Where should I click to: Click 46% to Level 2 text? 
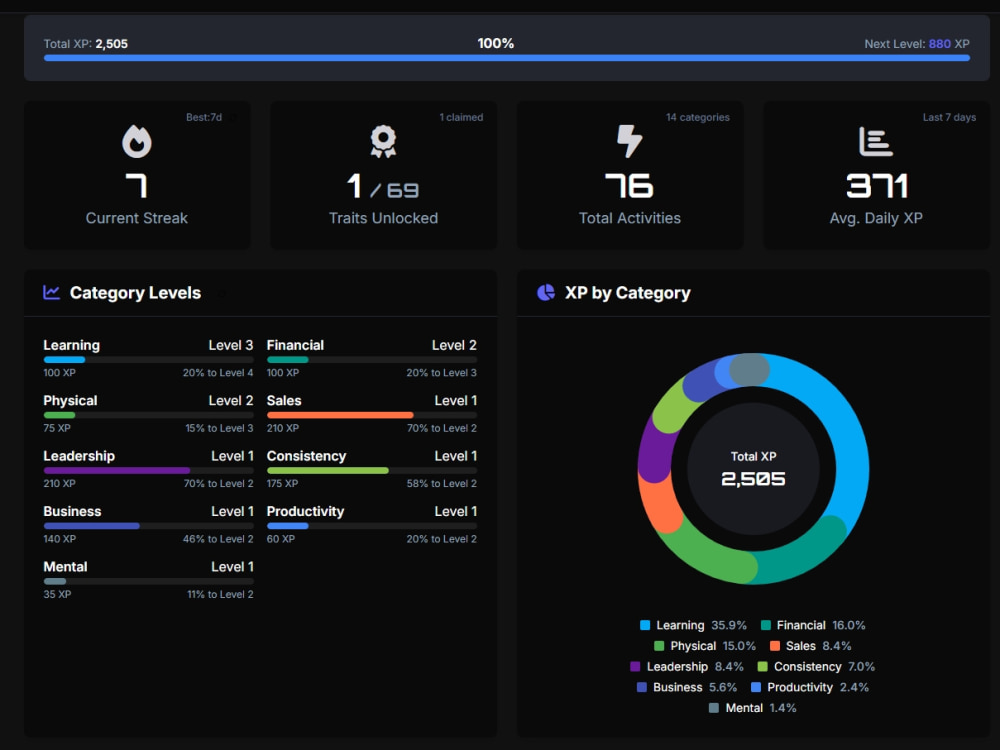click(x=218, y=539)
